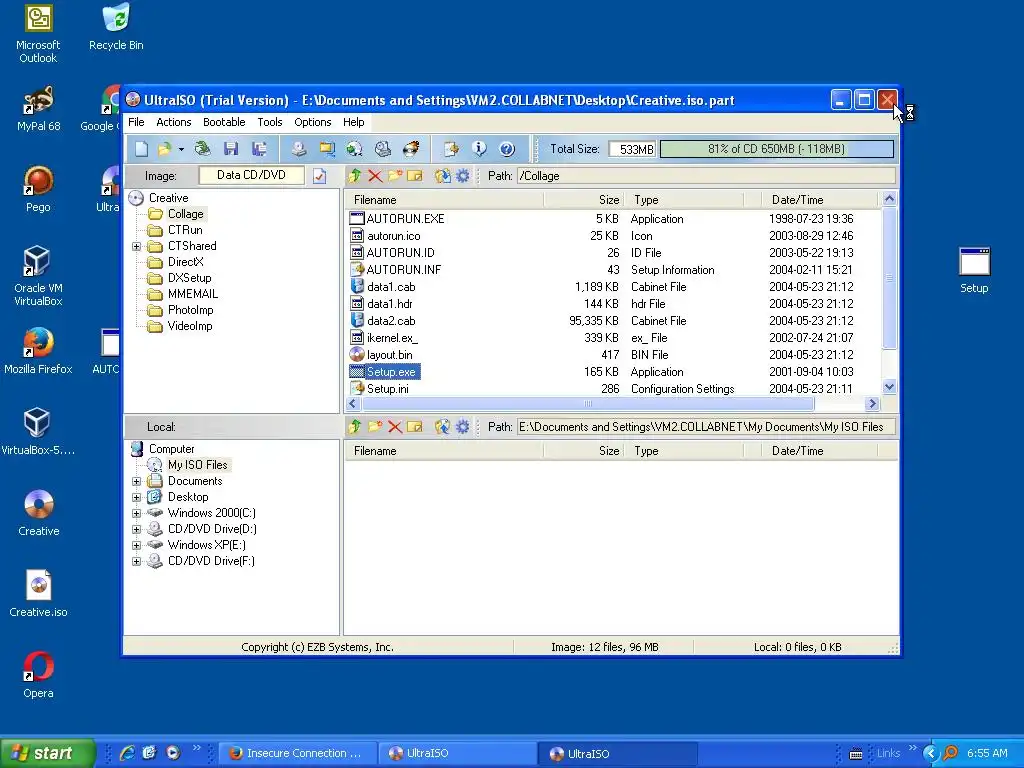This screenshot has height=768, width=1024.
Task: Click the Open folder toolbar icon
Action: tap(164, 149)
